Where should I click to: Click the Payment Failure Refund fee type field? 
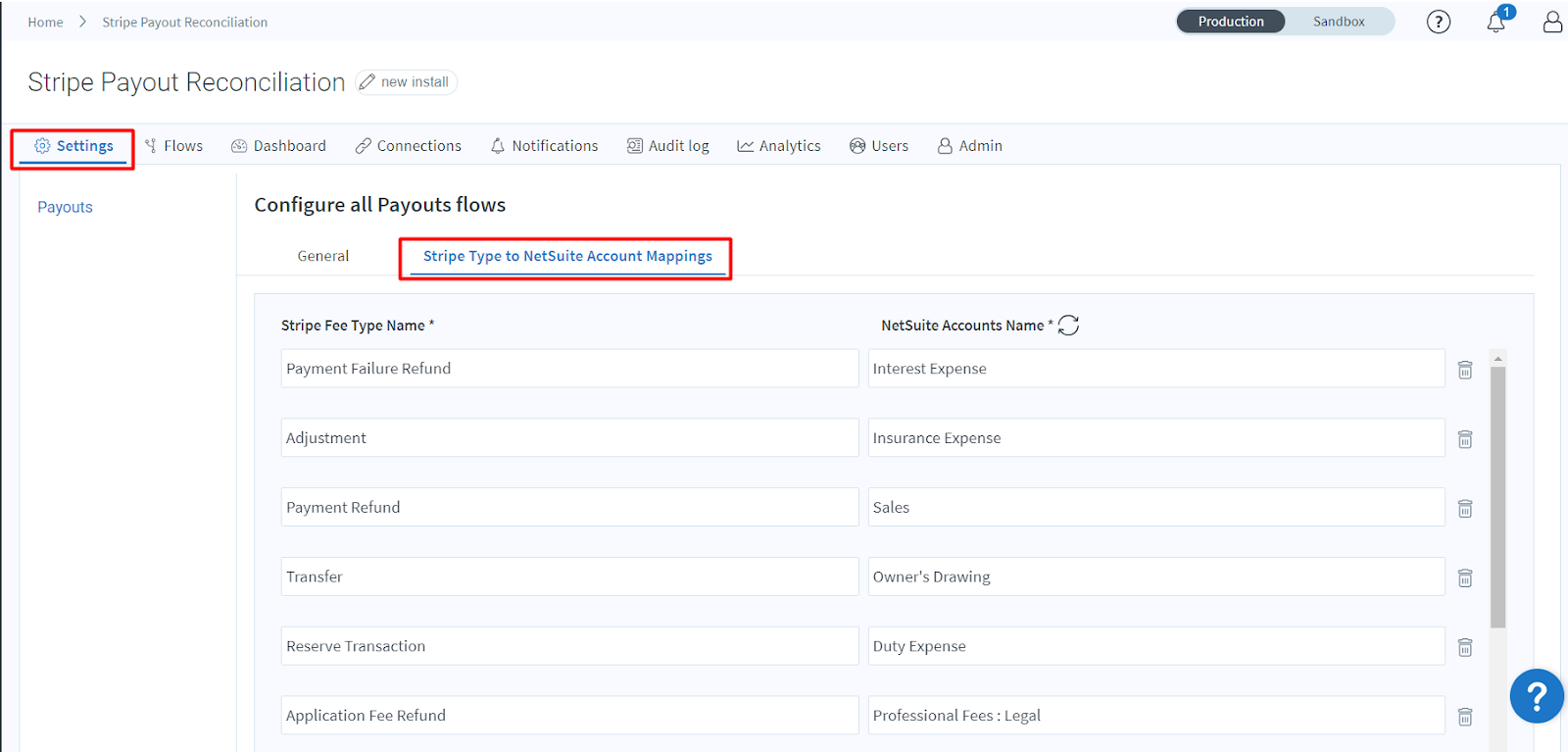[569, 369]
